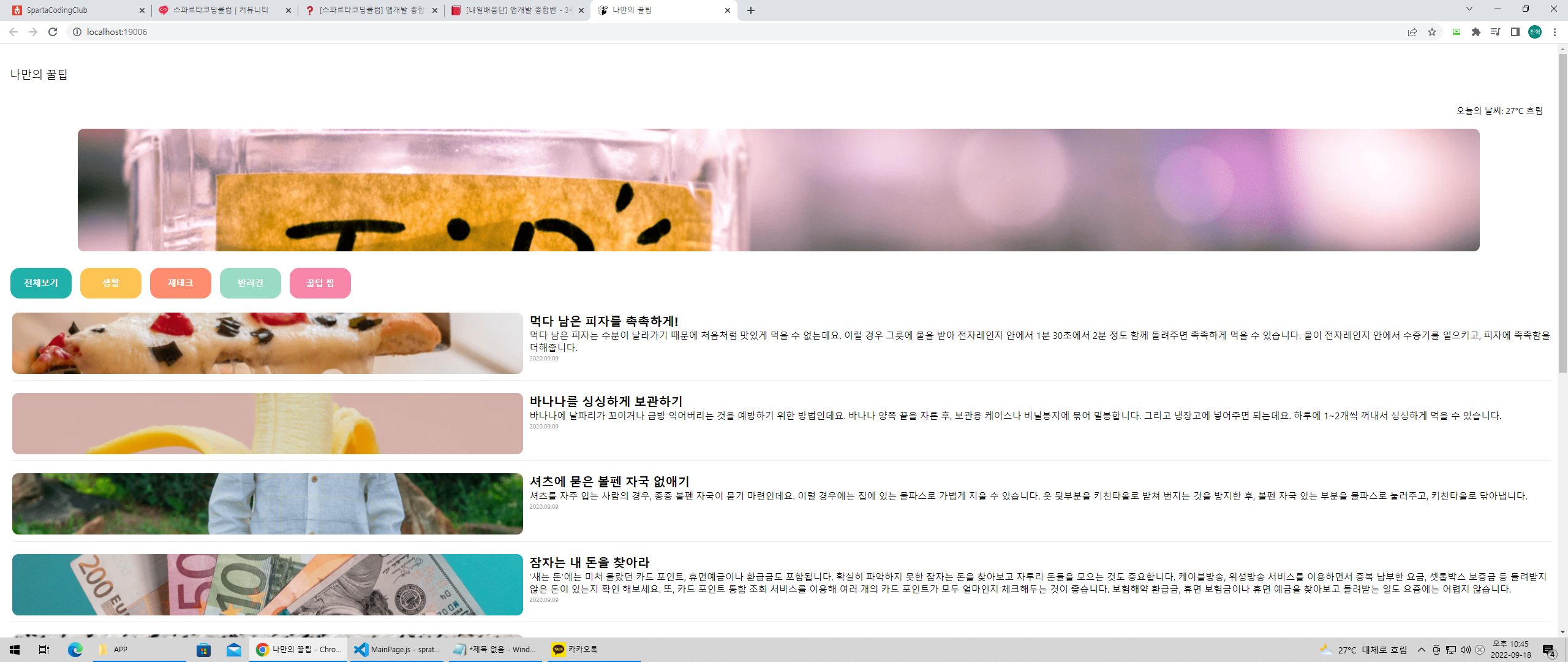
Task: Switch to the Chrome 나만의 꿀팁 taskbar window
Action: (x=298, y=650)
